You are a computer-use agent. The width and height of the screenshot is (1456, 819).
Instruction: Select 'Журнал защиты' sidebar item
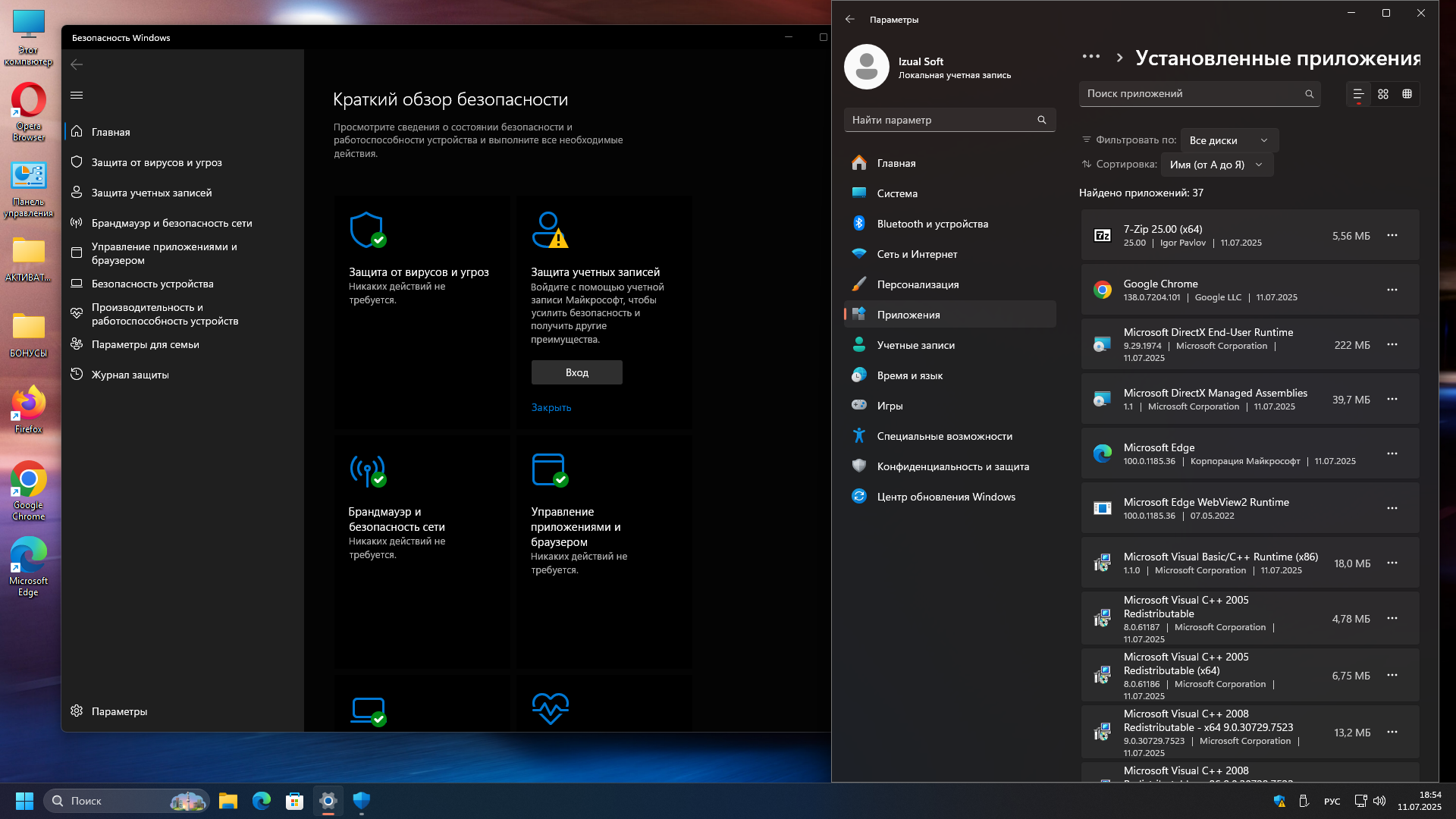click(x=182, y=375)
